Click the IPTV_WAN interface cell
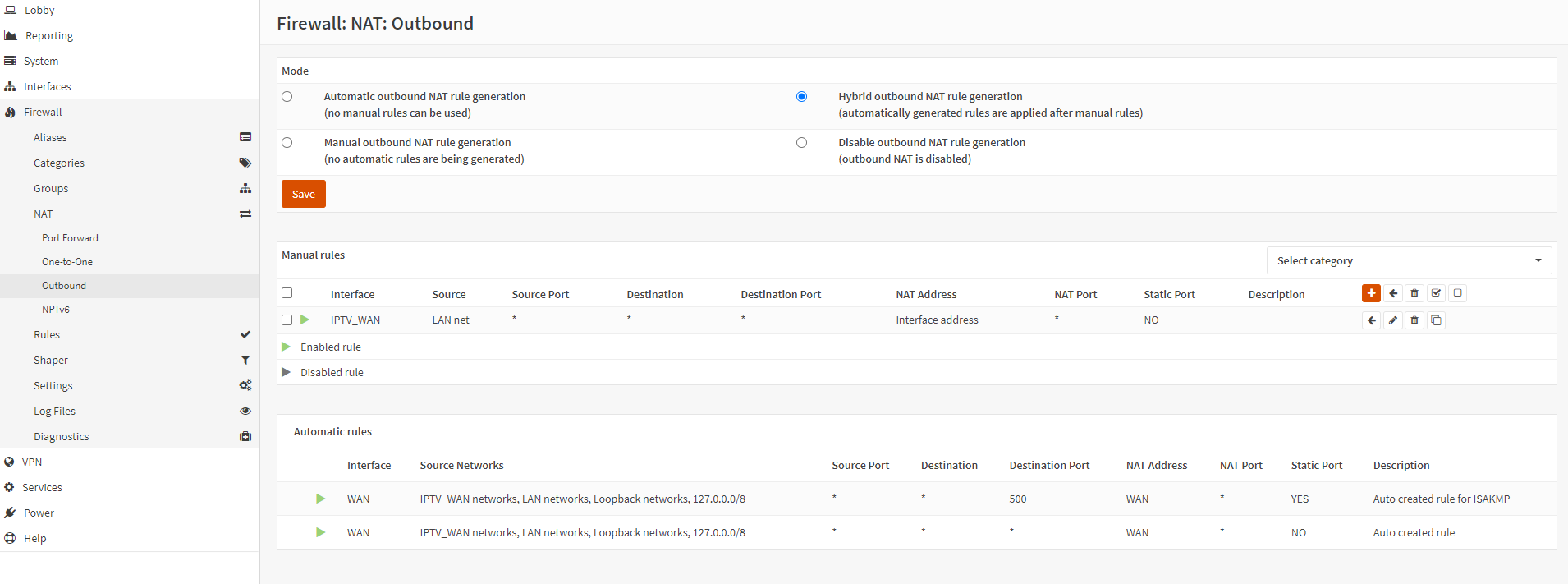 pos(355,320)
